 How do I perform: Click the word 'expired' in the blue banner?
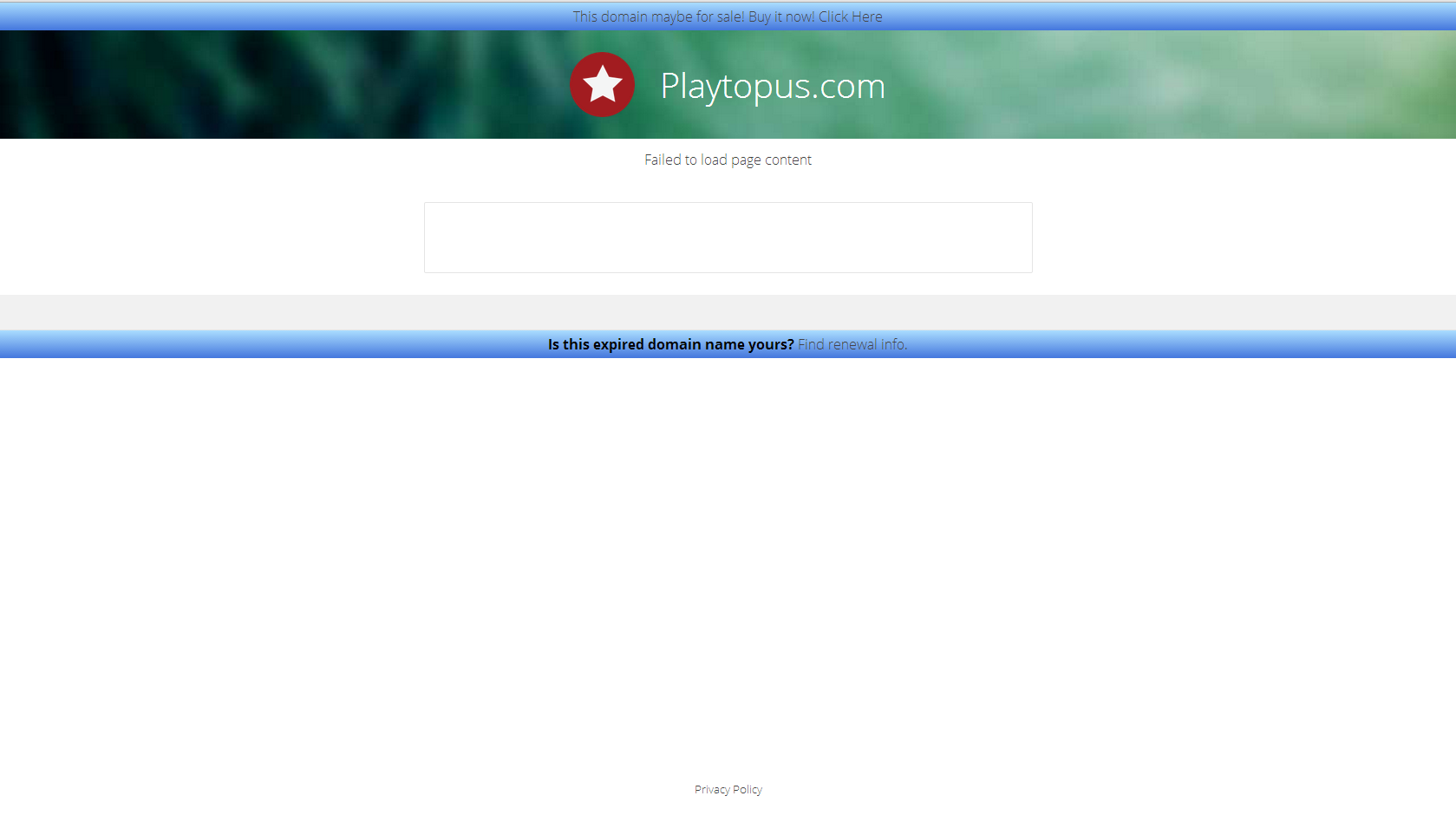618,344
